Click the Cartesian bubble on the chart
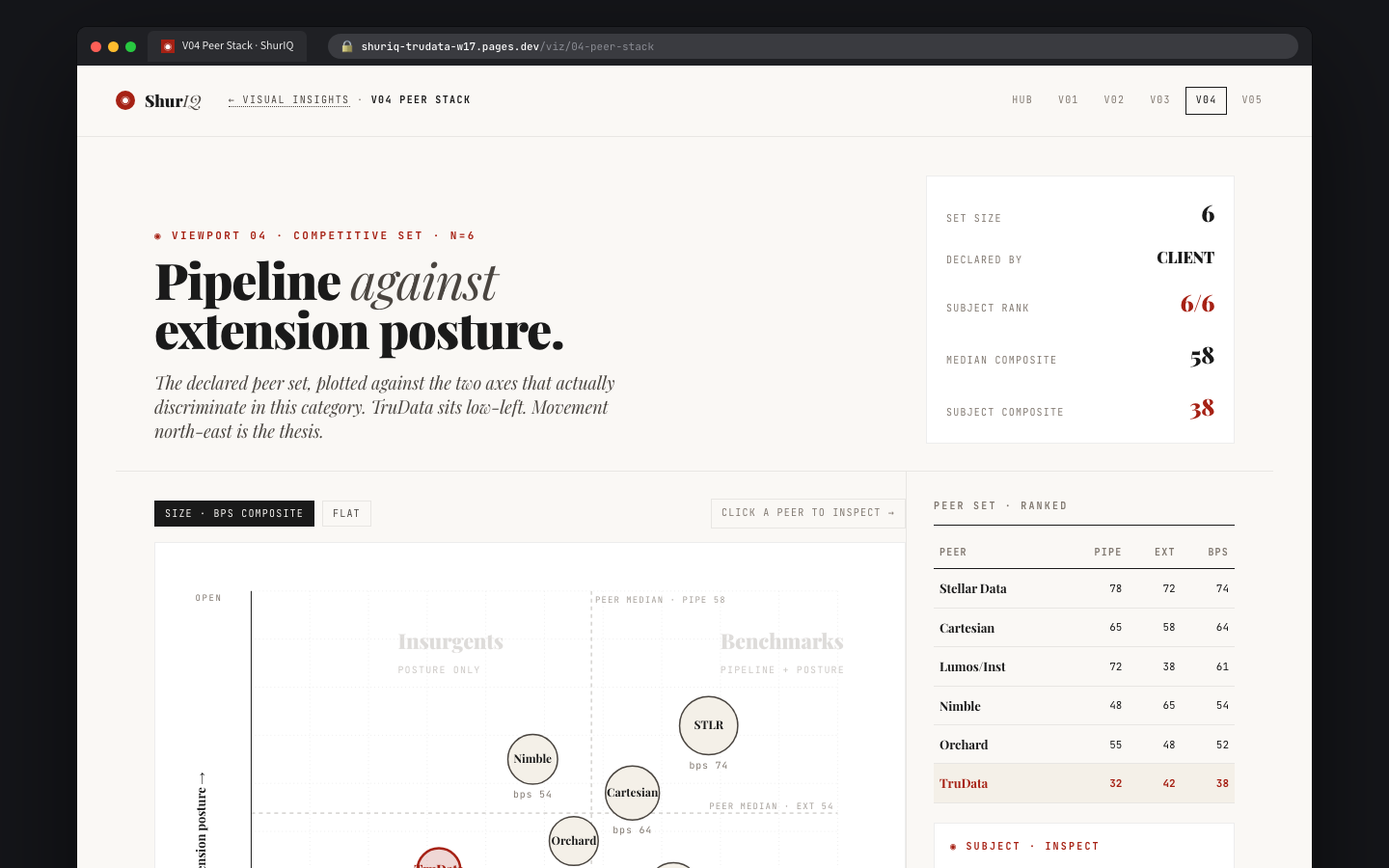 coord(632,793)
